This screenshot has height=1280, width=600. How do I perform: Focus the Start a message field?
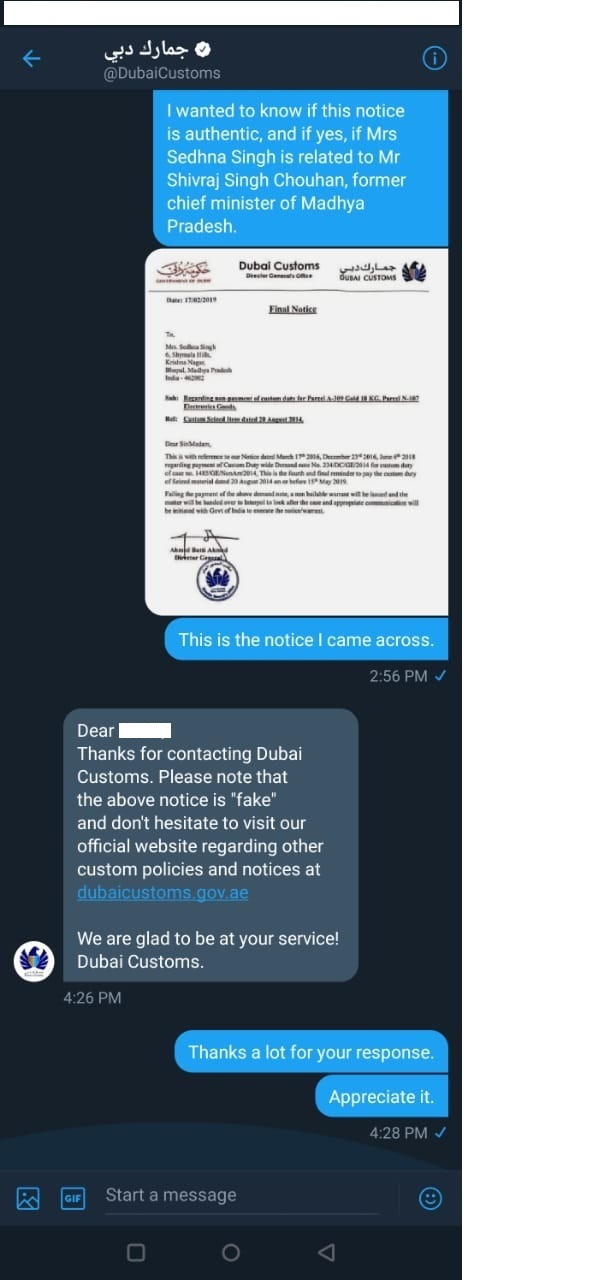(x=241, y=1196)
